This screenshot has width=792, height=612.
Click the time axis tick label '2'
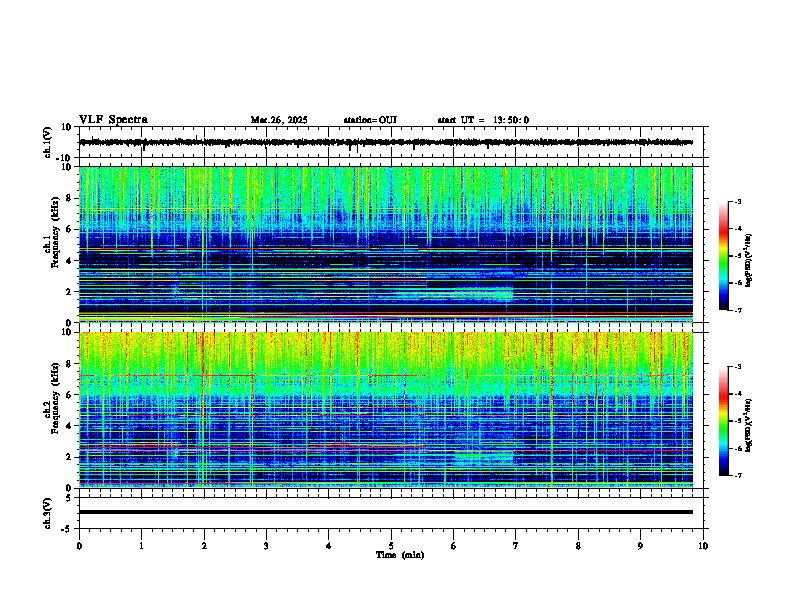(204, 546)
